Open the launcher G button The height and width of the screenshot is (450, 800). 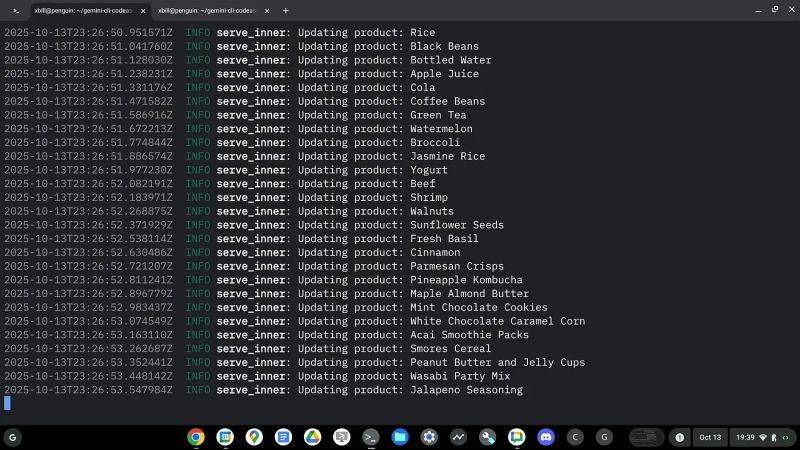tap(13, 437)
